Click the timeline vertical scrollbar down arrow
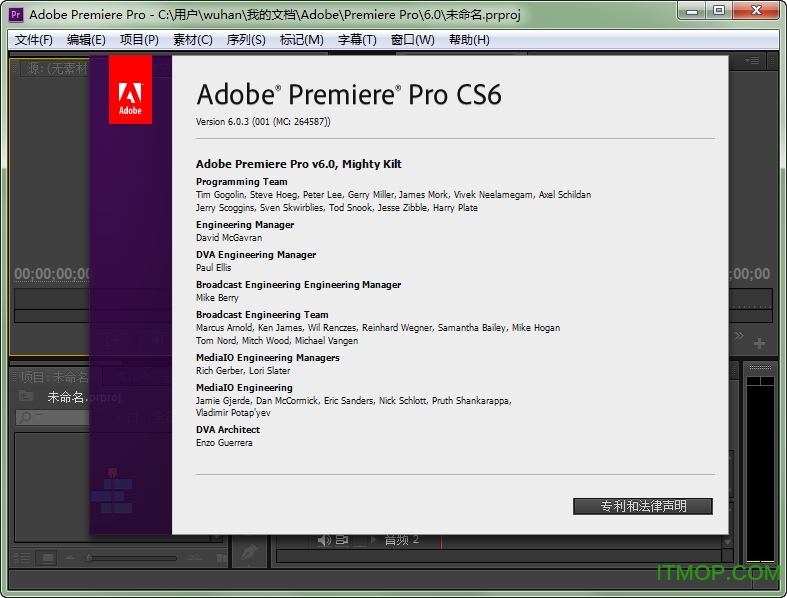The height and width of the screenshot is (598, 787). click(727, 542)
